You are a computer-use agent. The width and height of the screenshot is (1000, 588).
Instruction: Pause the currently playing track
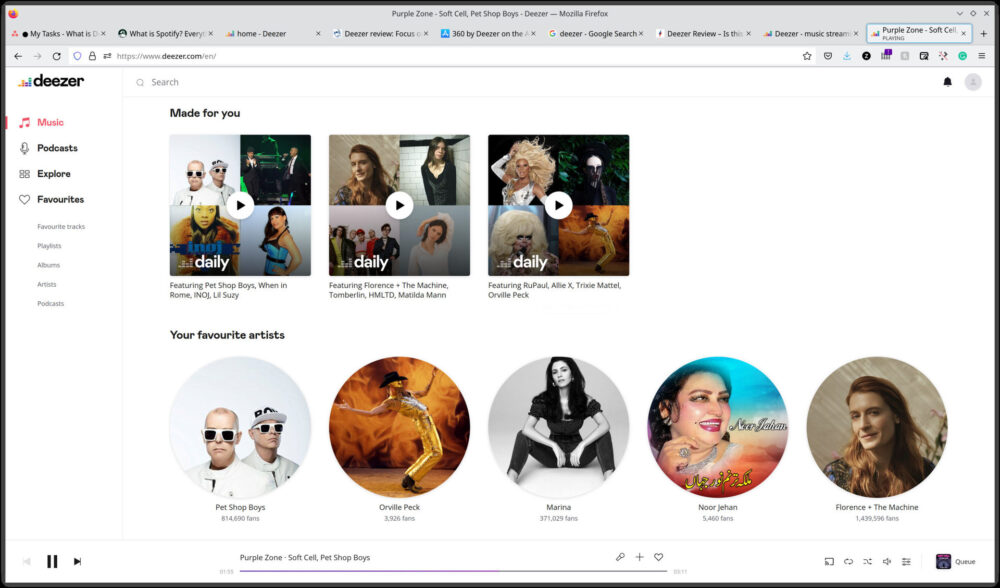point(52,562)
